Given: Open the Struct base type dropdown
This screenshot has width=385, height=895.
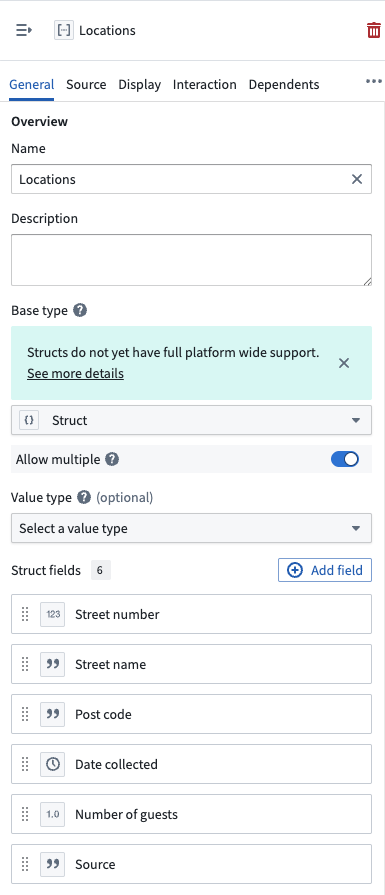Looking at the screenshot, I should coord(191,421).
